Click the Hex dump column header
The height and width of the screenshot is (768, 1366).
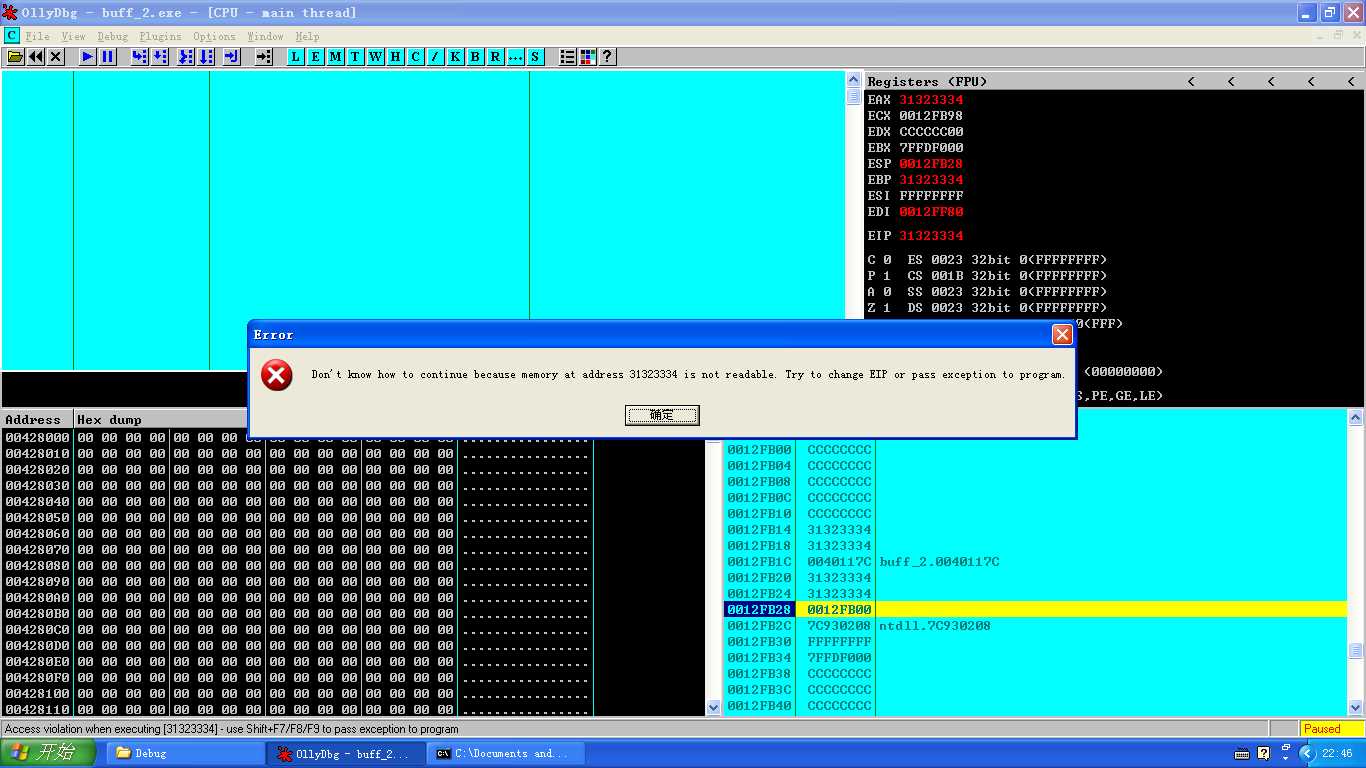coord(109,419)
